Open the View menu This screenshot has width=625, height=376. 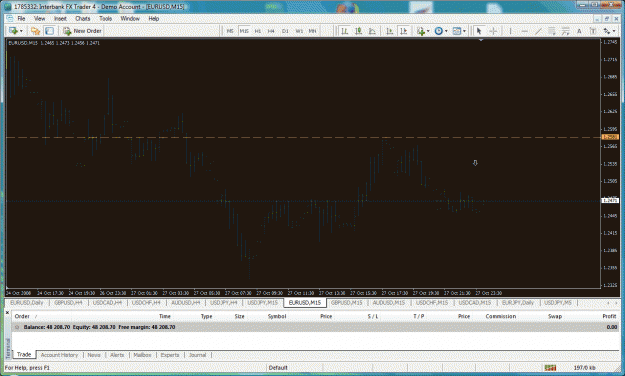click(39, 18)
